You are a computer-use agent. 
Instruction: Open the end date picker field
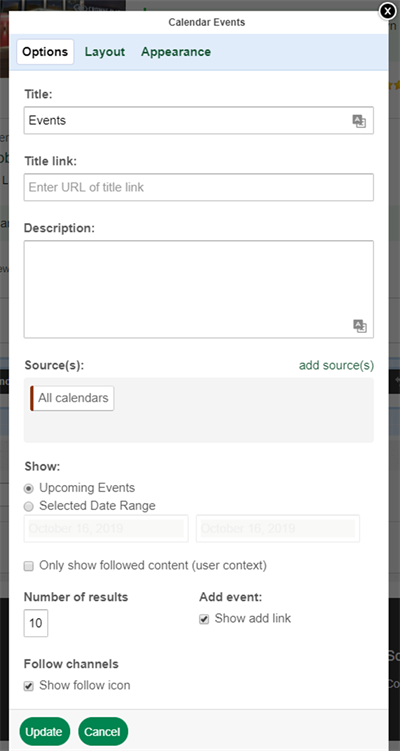[x=278, y=529]
